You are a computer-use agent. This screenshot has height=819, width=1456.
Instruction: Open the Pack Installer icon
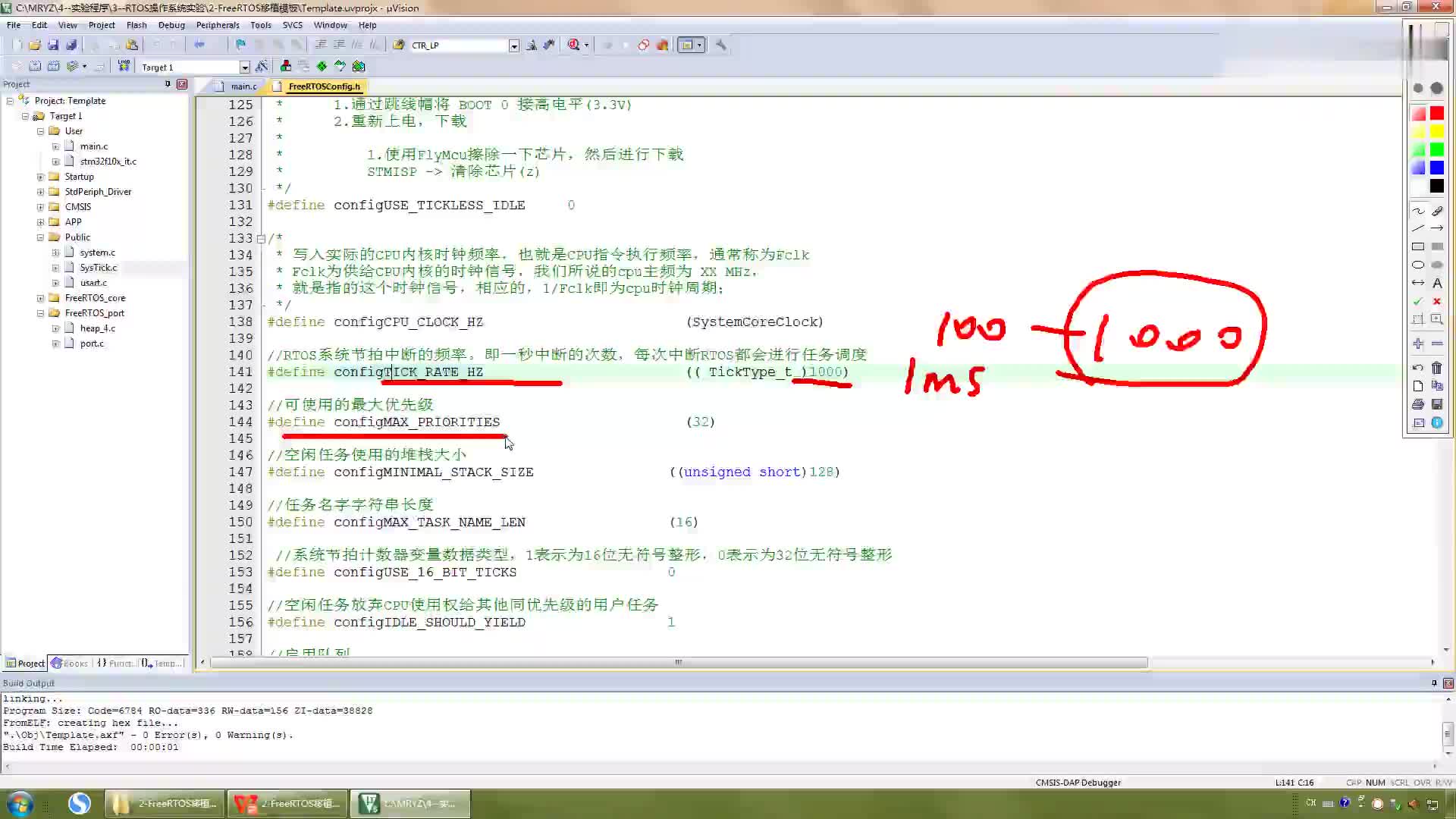pos(359,66)
